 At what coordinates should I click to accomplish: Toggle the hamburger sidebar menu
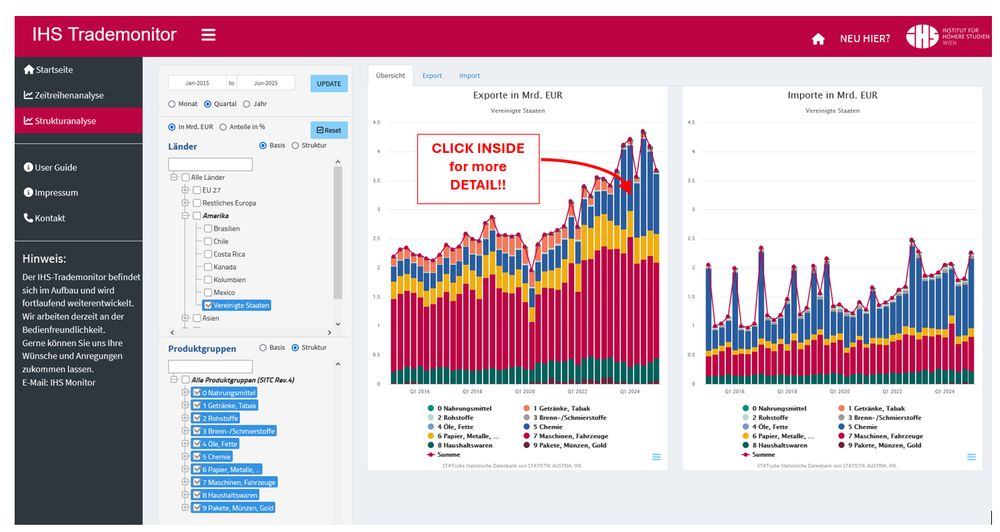pyautogui.click(x=209, y=34)
